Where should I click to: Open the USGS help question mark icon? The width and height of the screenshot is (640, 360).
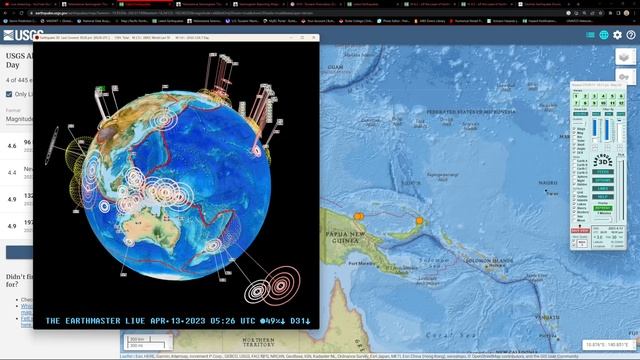pos(631,35)
